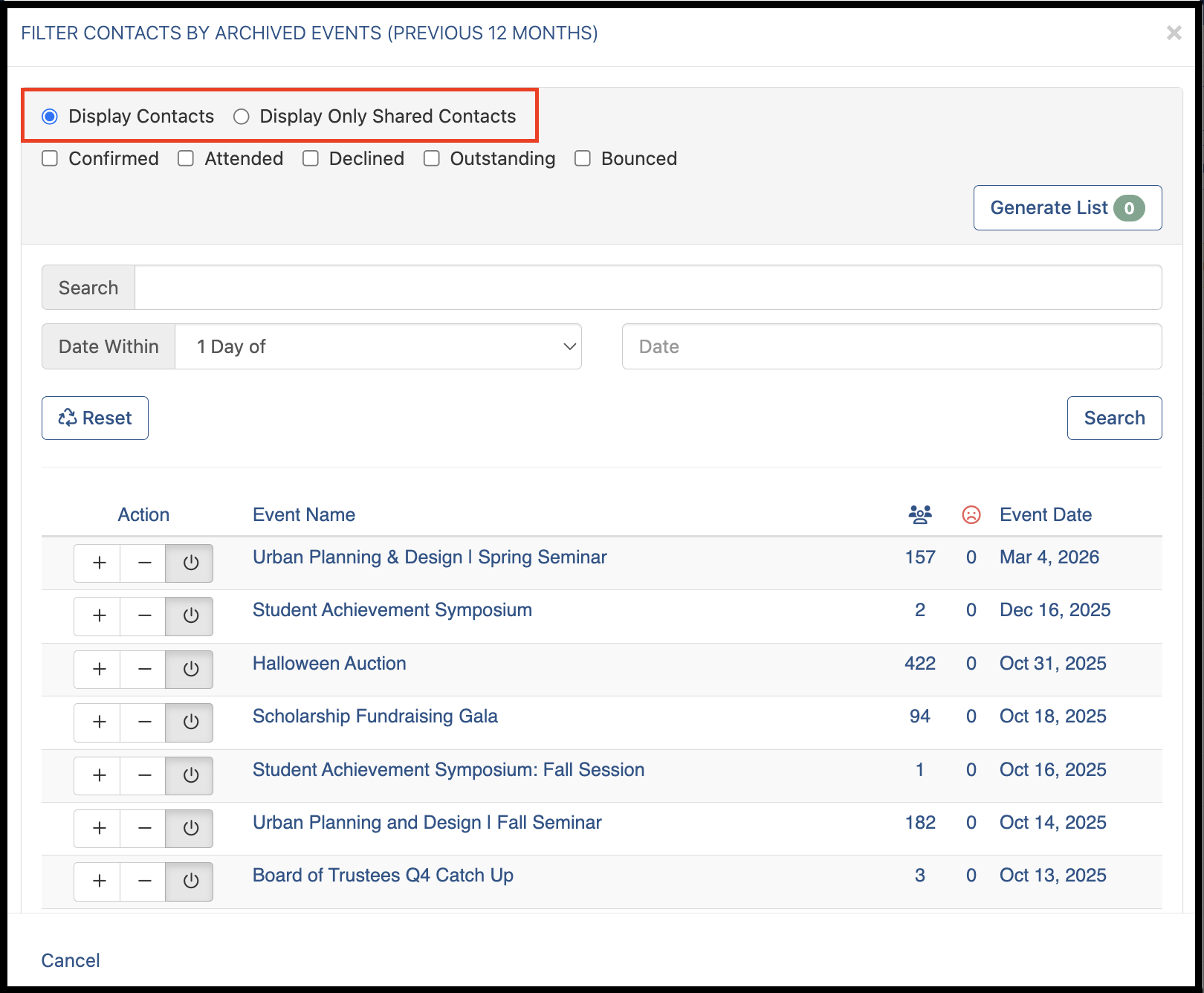Enable the Declined checkbox
The height and width of the screenshot is (993, 1204).
coord(311,158)
